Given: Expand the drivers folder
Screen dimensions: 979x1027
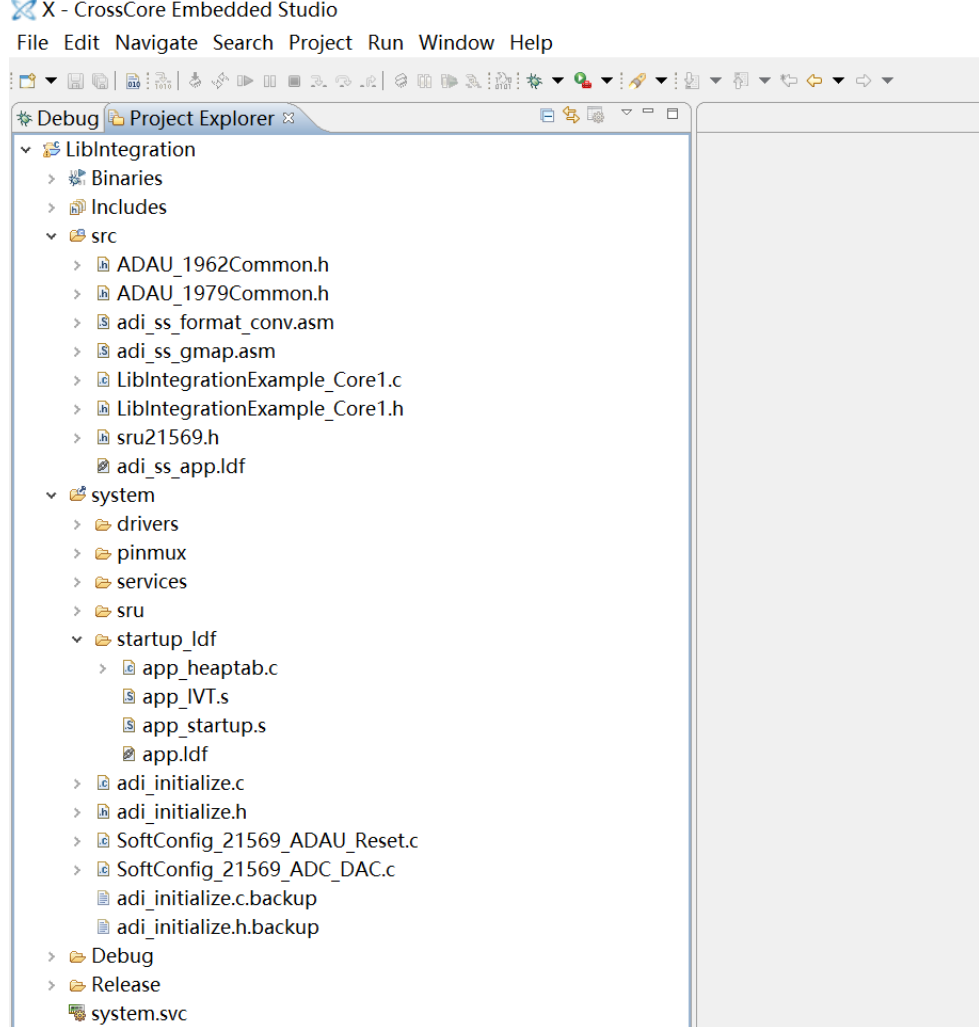Looking at the screenshot, I should coord(77,525).
